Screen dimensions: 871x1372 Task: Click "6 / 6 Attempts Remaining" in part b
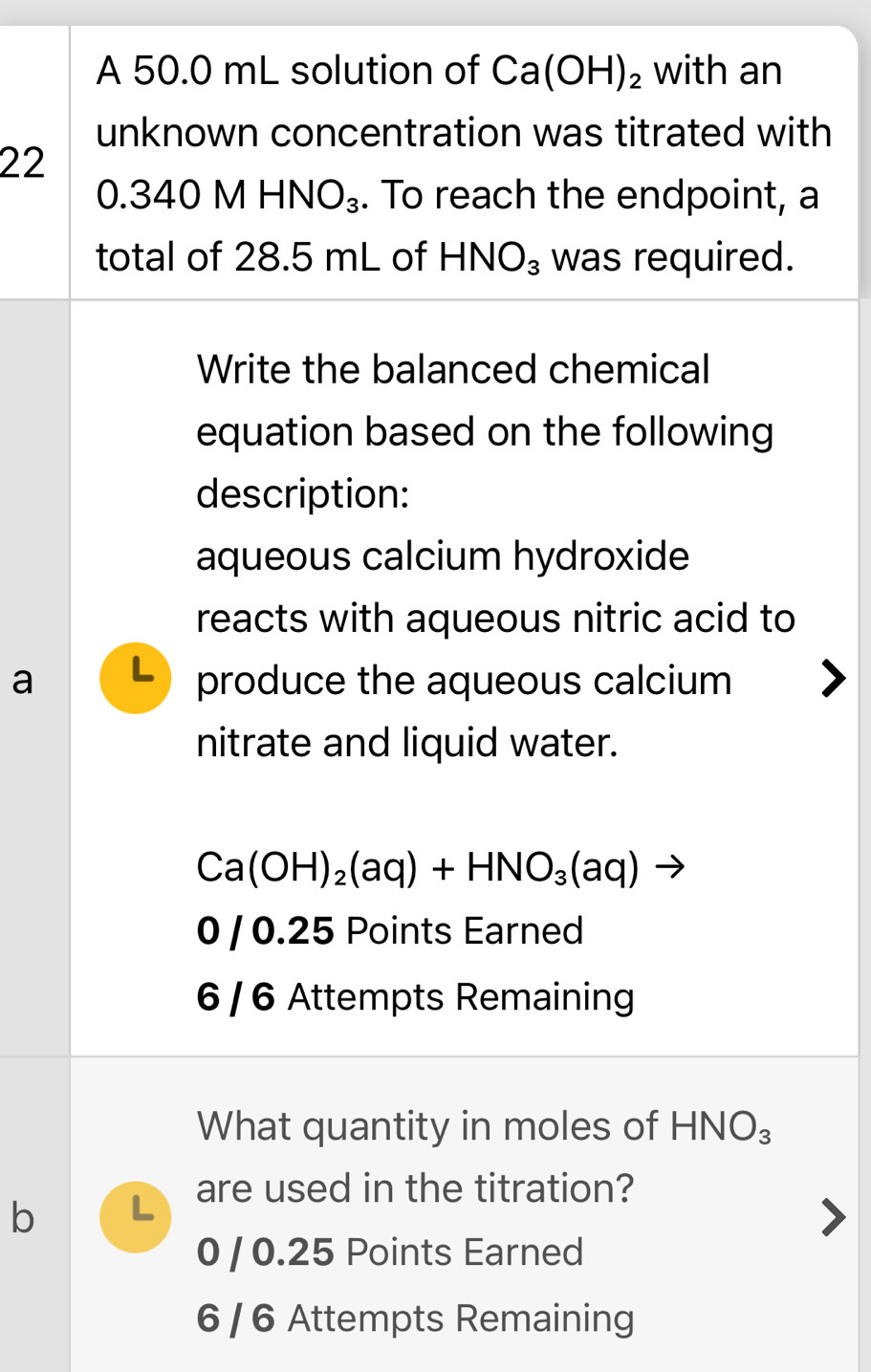coord(415,1318)
